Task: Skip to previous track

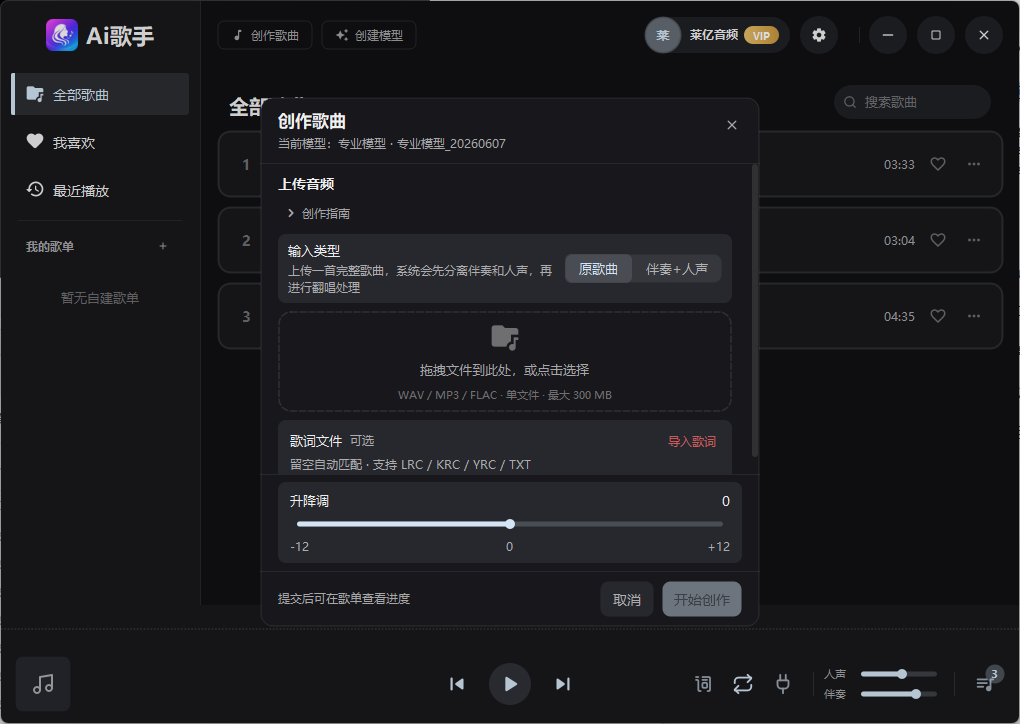Action: point(457,684)
